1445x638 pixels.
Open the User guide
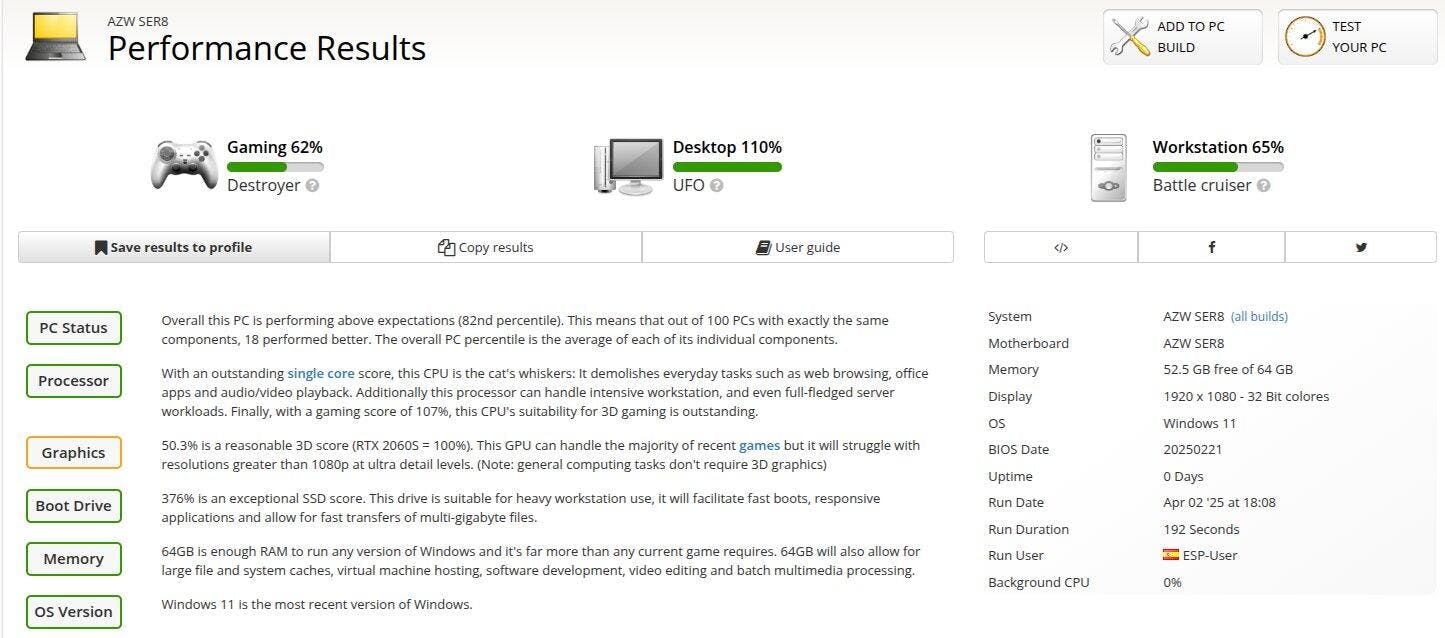pos(798,247)
